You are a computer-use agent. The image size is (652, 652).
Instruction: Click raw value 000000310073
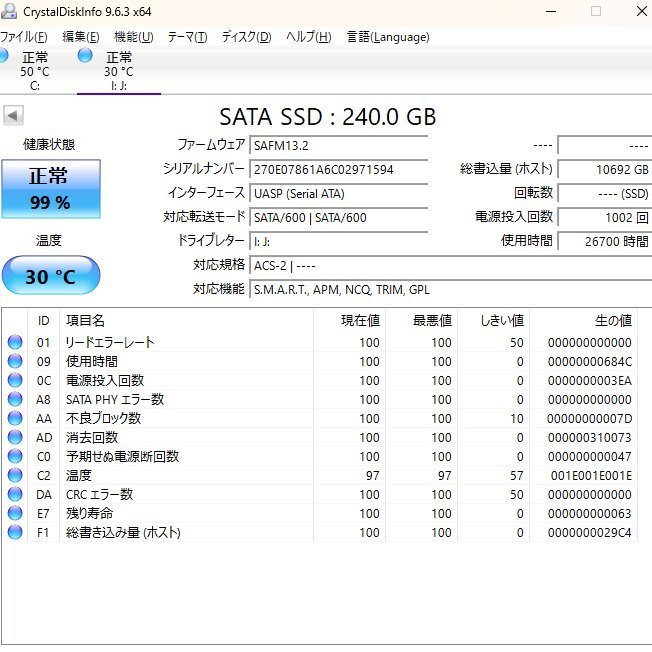tap(590, 437)
